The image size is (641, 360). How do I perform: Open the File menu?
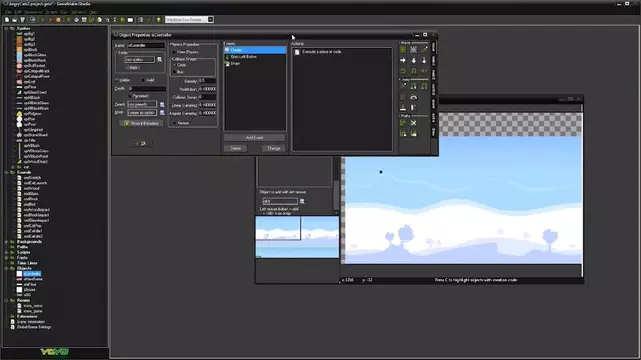click(x=8, y=12)
